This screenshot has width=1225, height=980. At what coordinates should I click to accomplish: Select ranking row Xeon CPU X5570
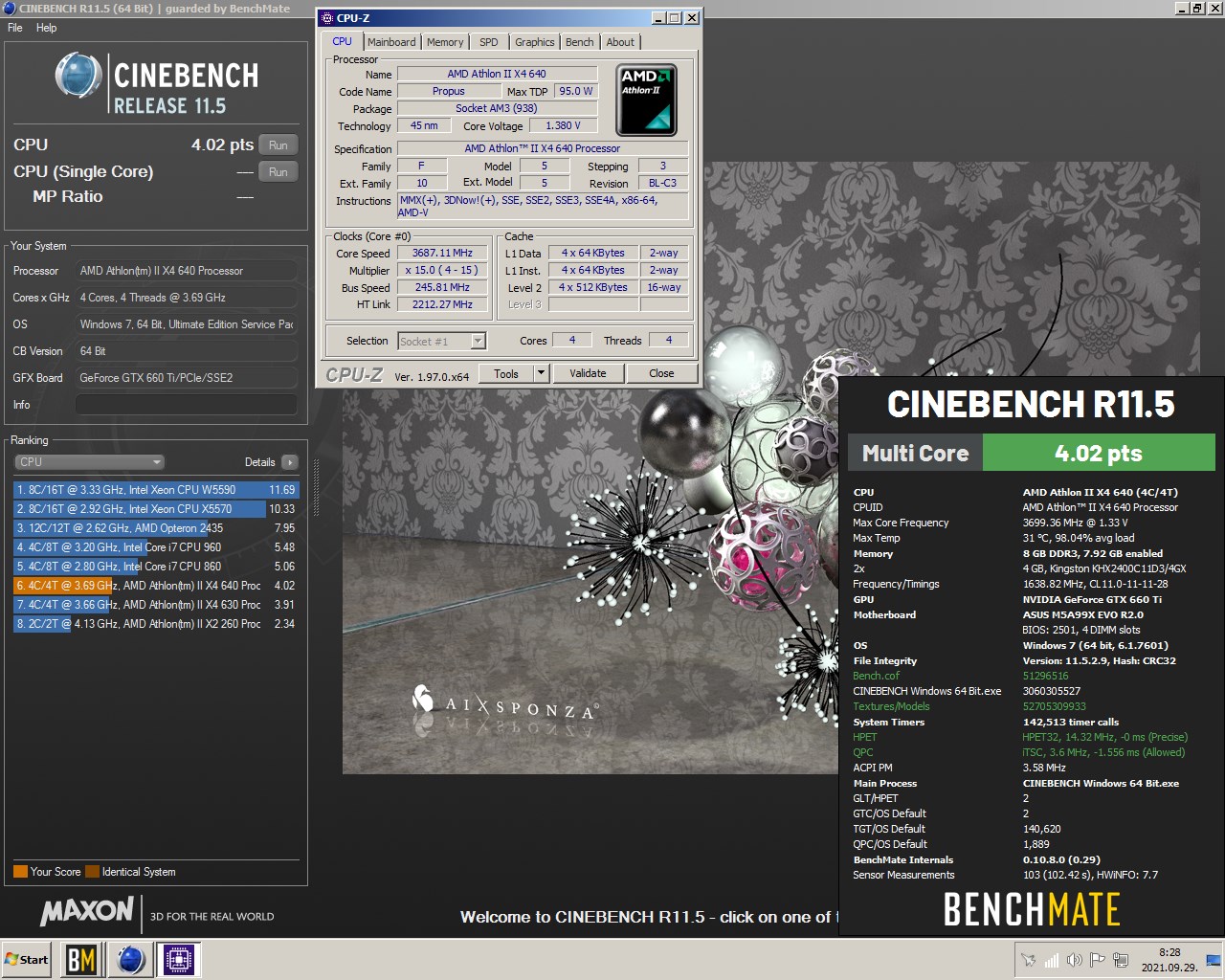click(x=155, y=509)
